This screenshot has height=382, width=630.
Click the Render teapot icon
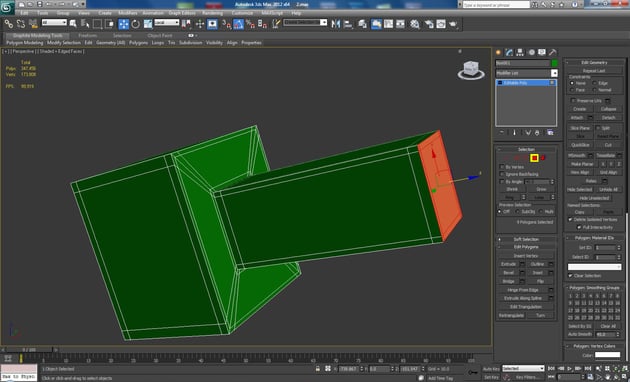click(453, 24)
